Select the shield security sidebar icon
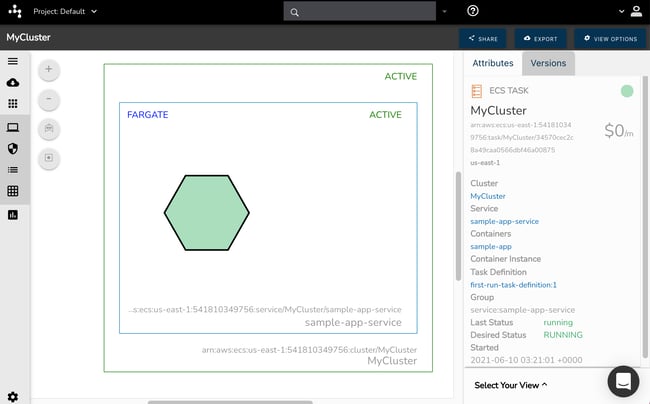The width and height of the screenshot is (650, 404). [x=13, y=148]
